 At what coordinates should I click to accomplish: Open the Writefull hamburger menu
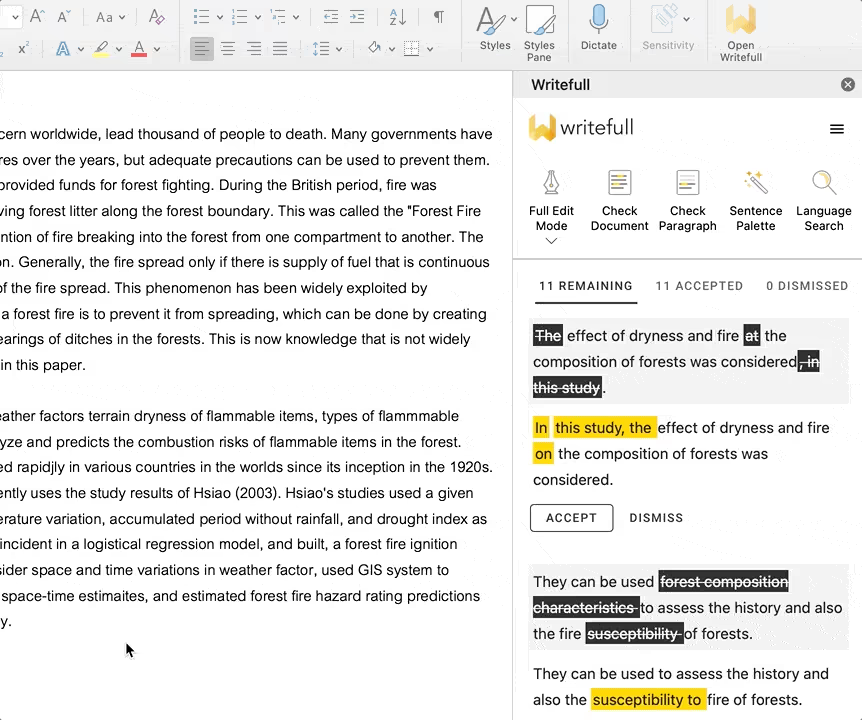[837, 129]
